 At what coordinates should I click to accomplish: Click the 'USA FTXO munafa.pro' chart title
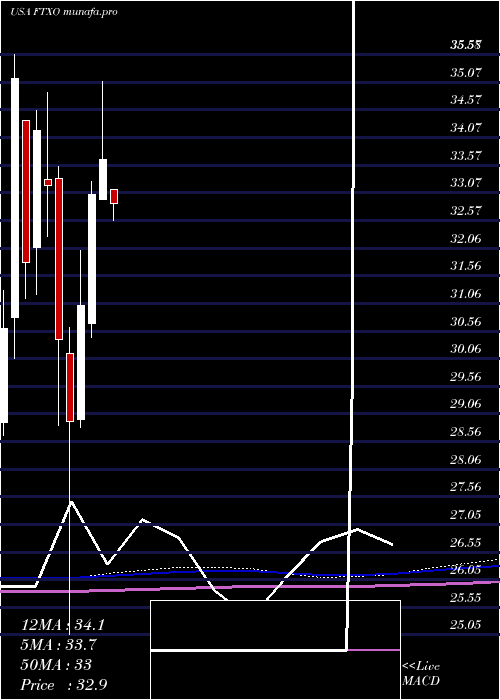point(63,12)
